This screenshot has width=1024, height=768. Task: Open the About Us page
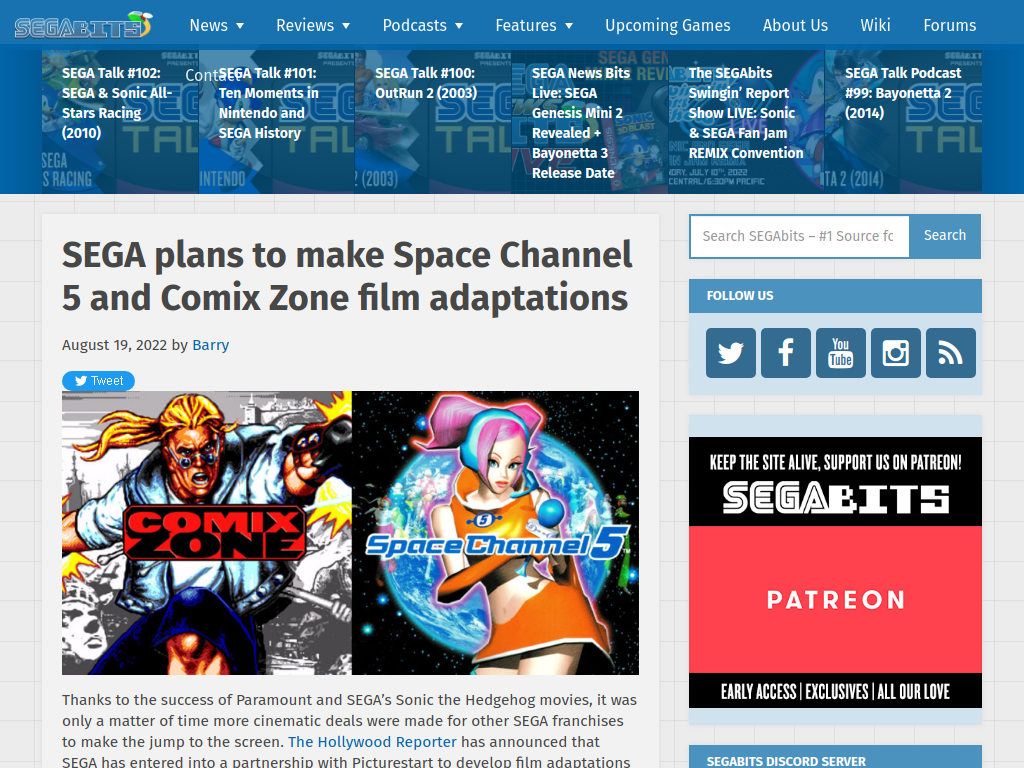coord(795,25)
